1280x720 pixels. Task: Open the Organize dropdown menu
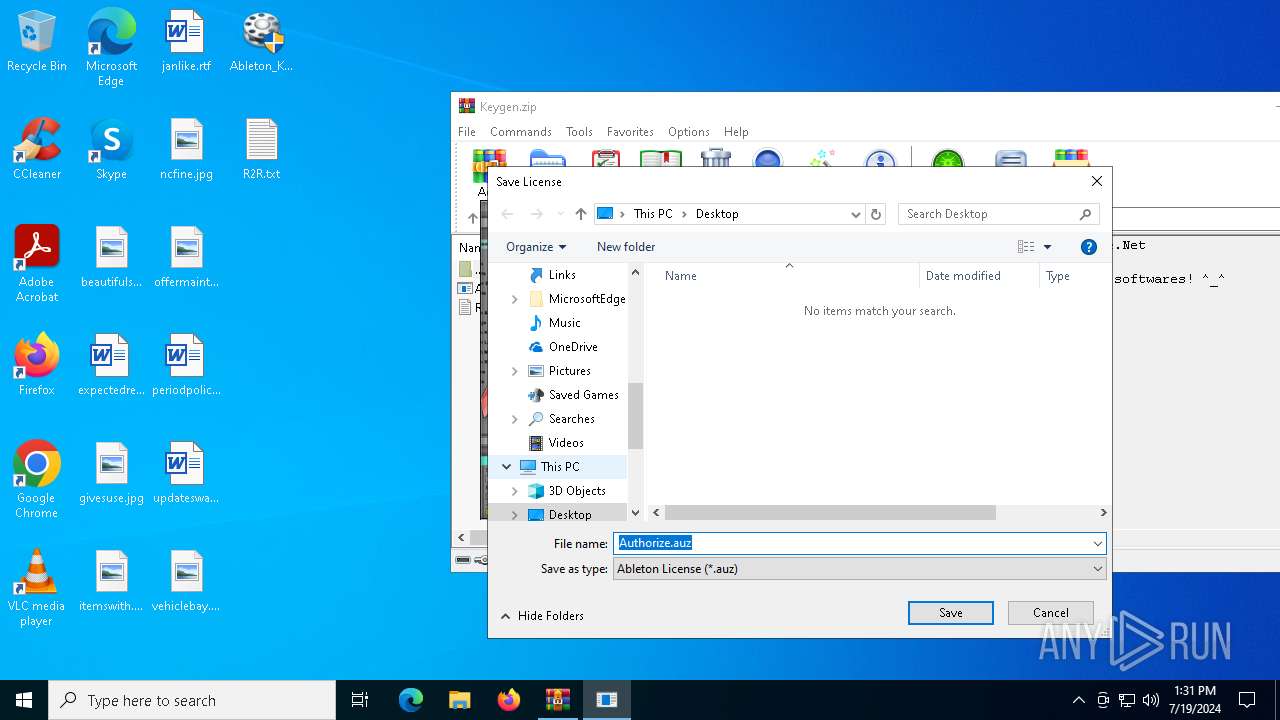536,247
